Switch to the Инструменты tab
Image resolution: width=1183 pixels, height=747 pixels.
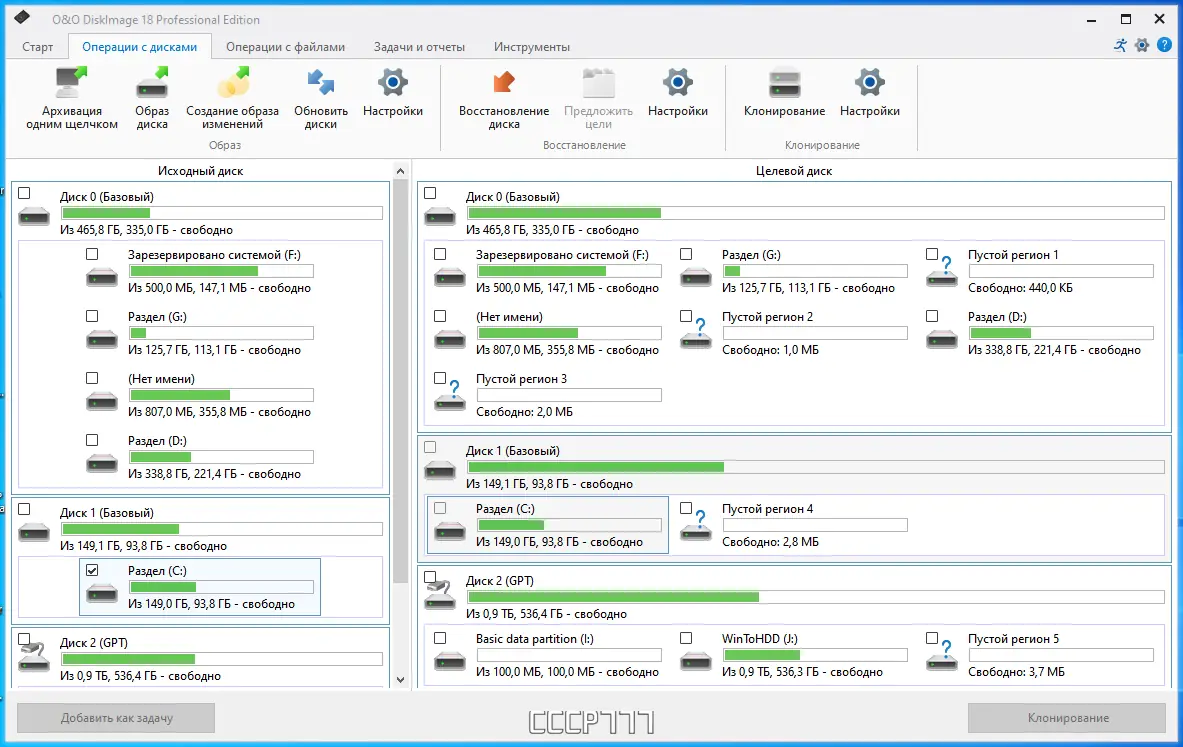coord(532,47)
